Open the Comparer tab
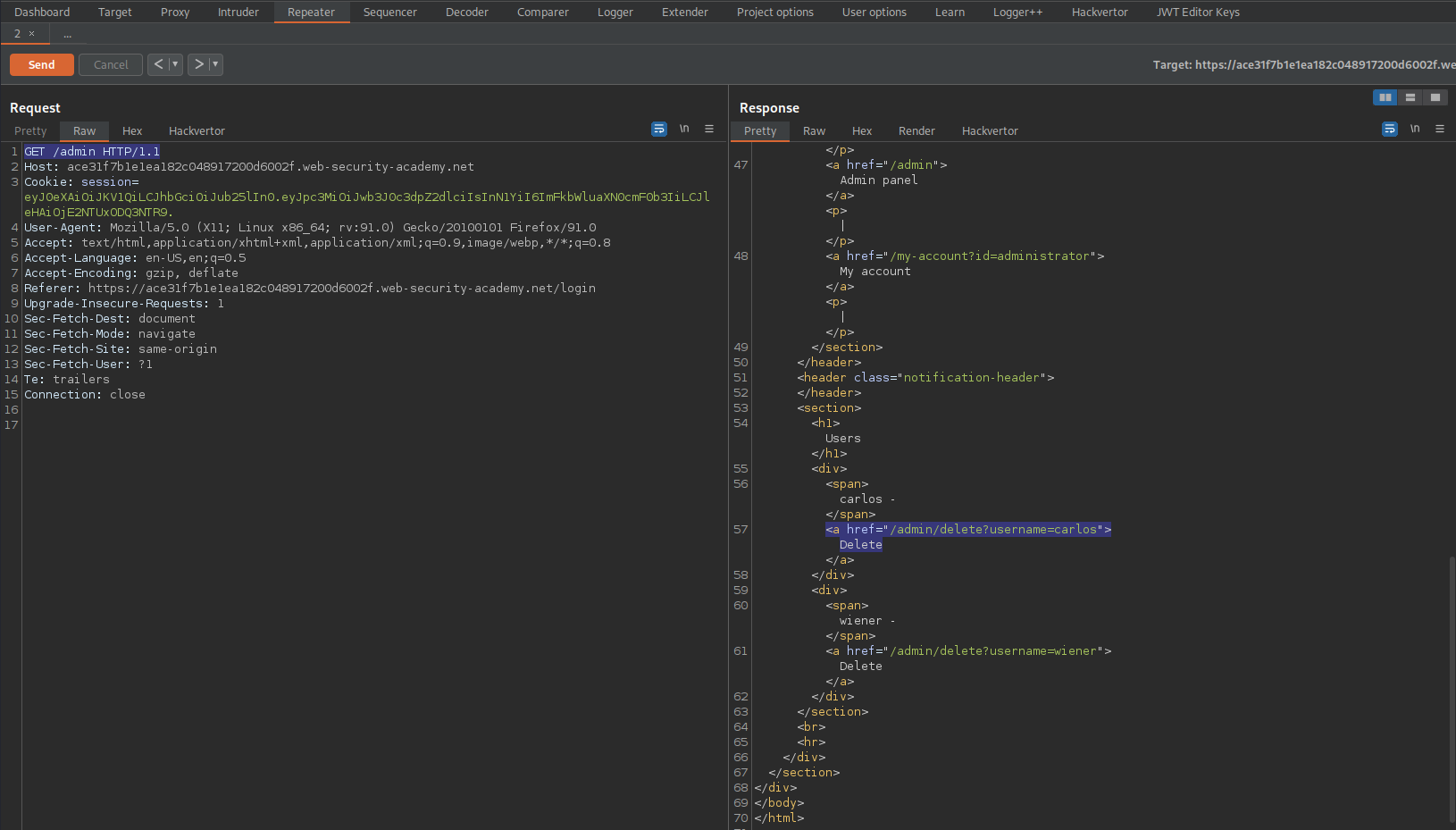 coord(543,12)
